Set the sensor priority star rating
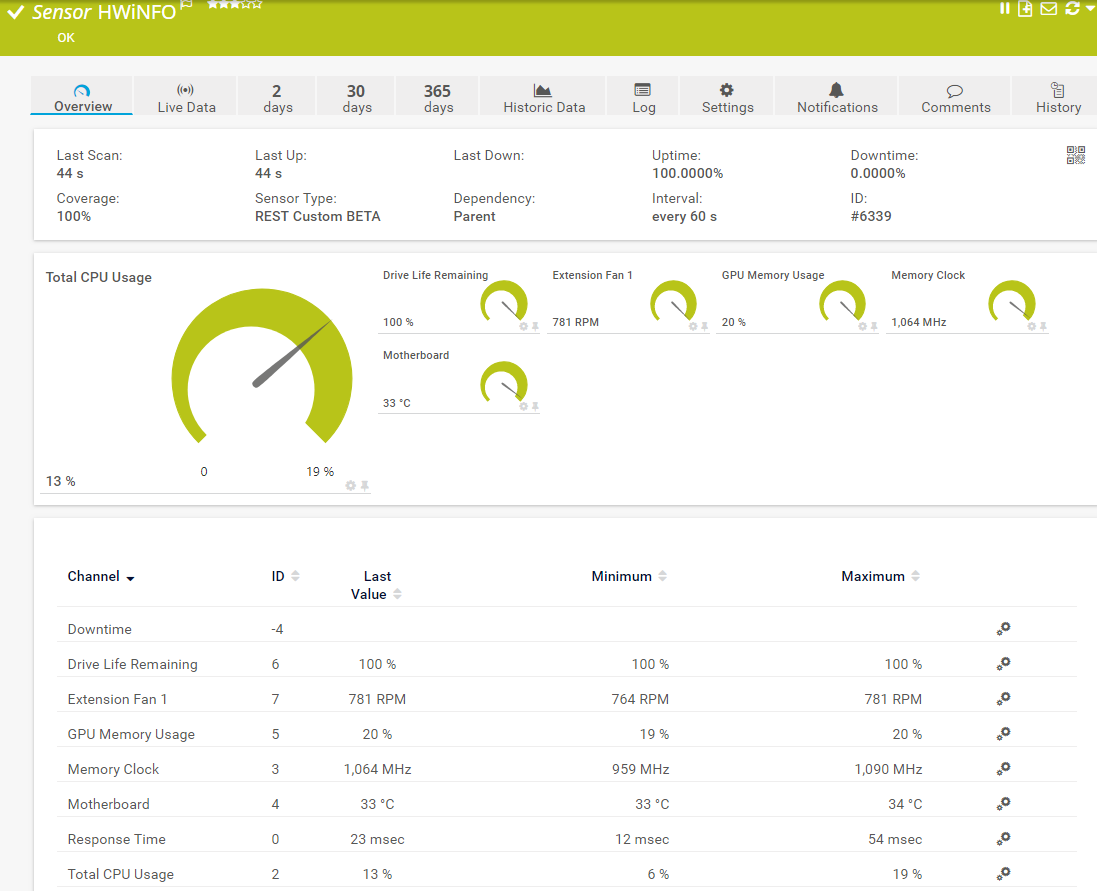 tap(234, 4)
